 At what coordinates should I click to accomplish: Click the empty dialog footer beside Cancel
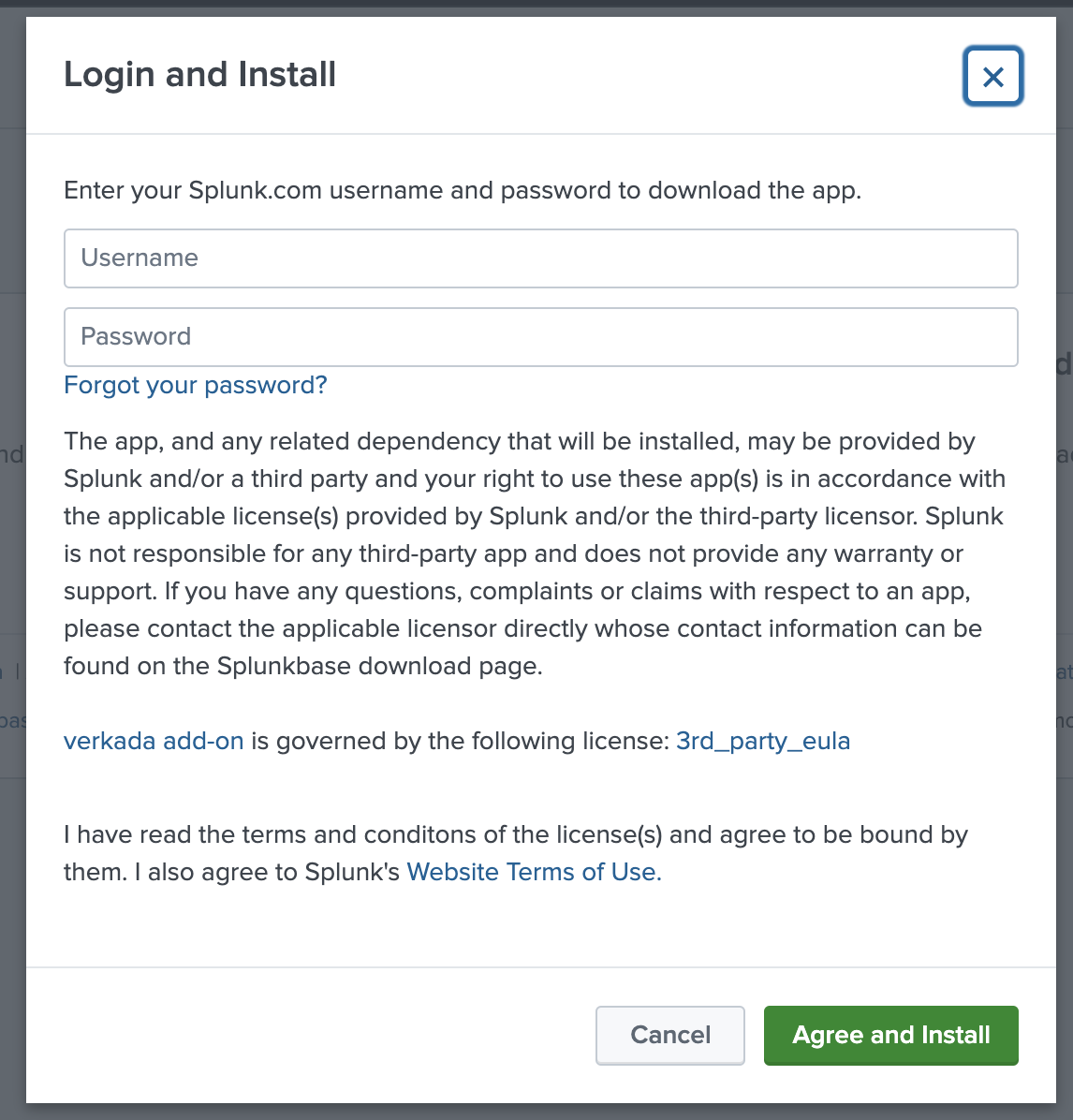(x=309, y=1035)
